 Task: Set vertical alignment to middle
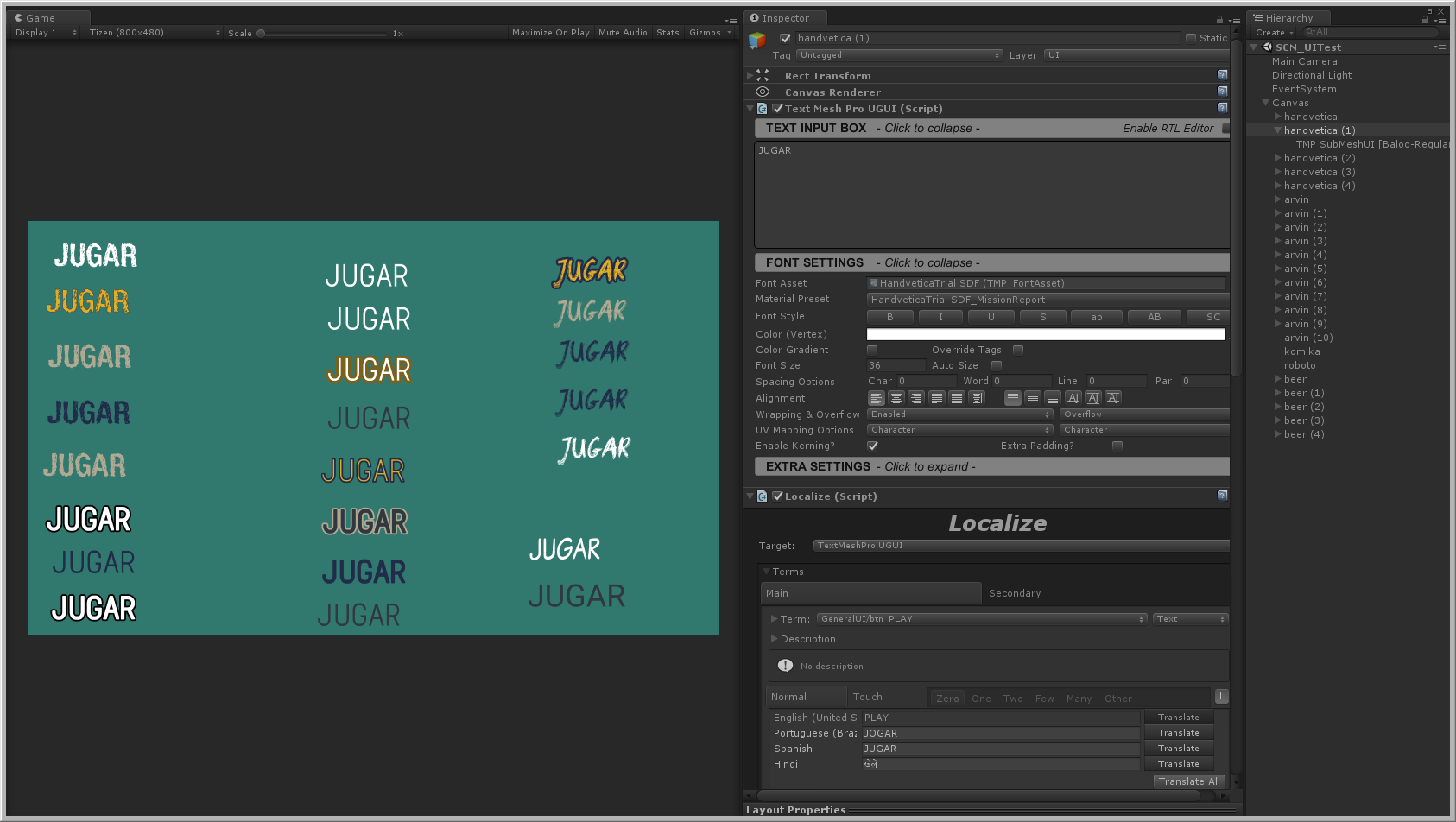1033,398
